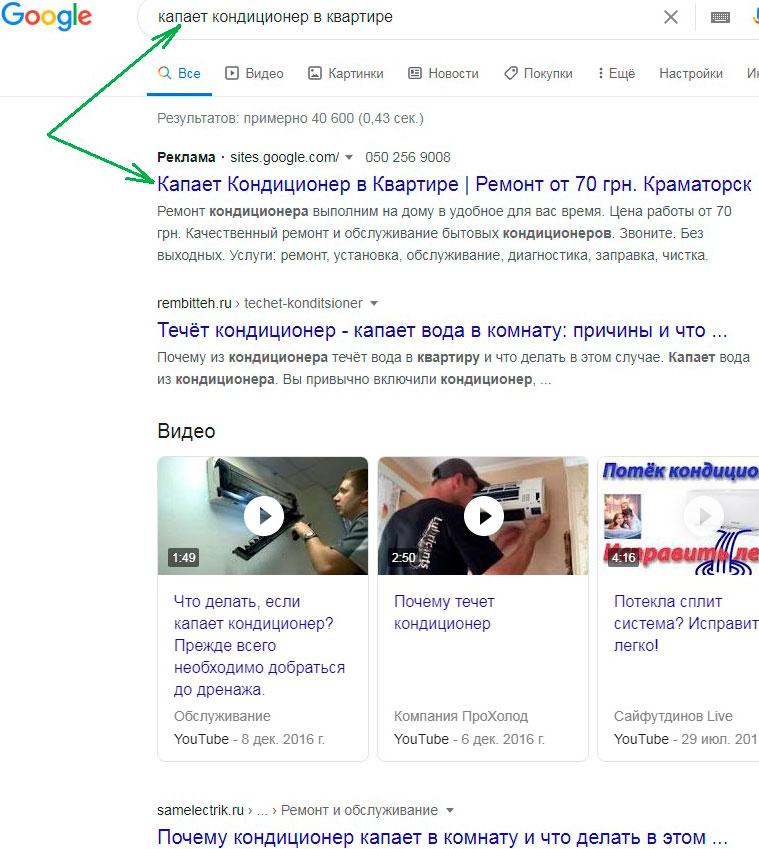
Task: Click inside the search input field
Action: 400,17
